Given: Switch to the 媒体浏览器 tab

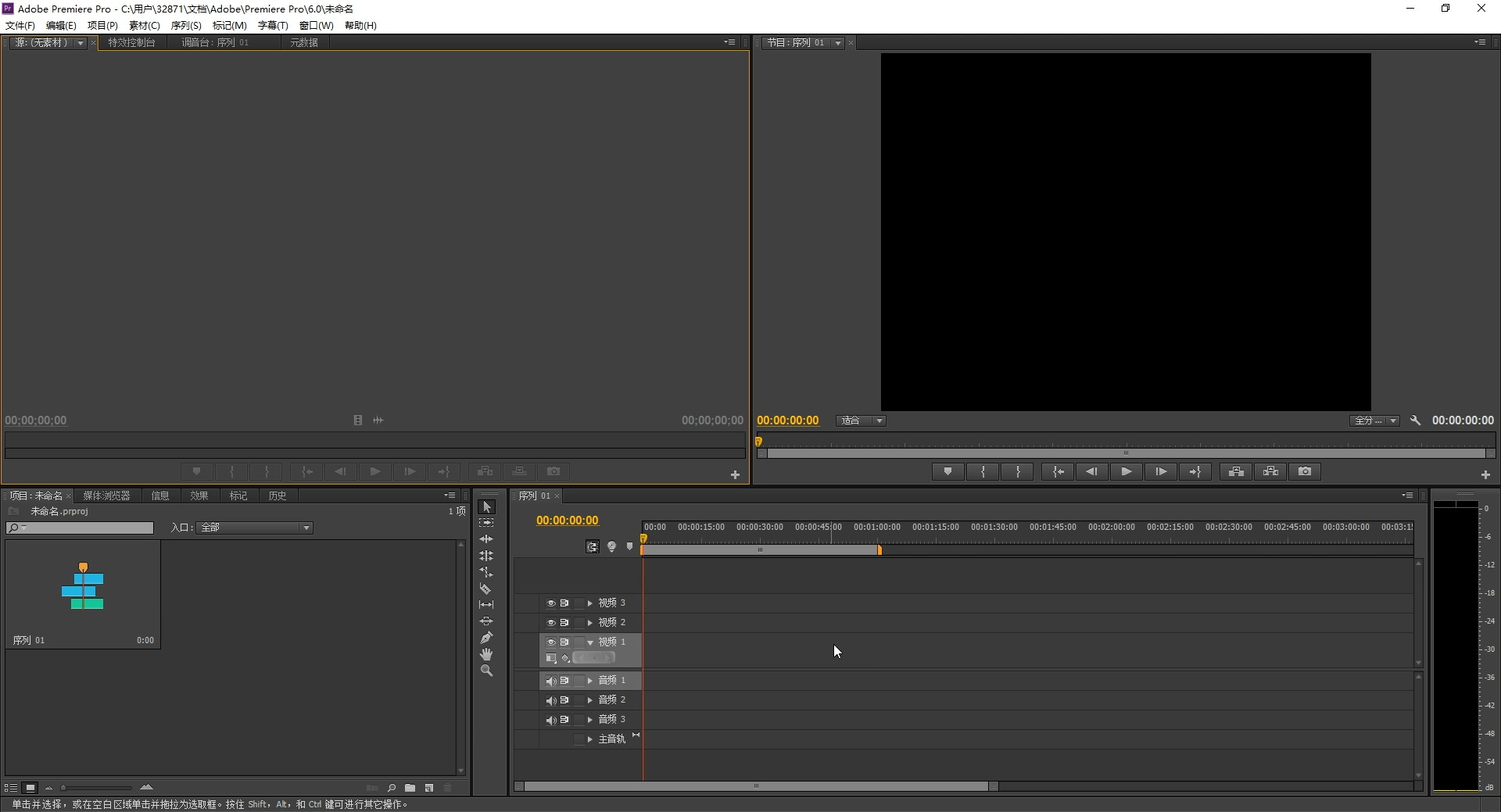Looking at the screenshot, I should click(106, 495).
